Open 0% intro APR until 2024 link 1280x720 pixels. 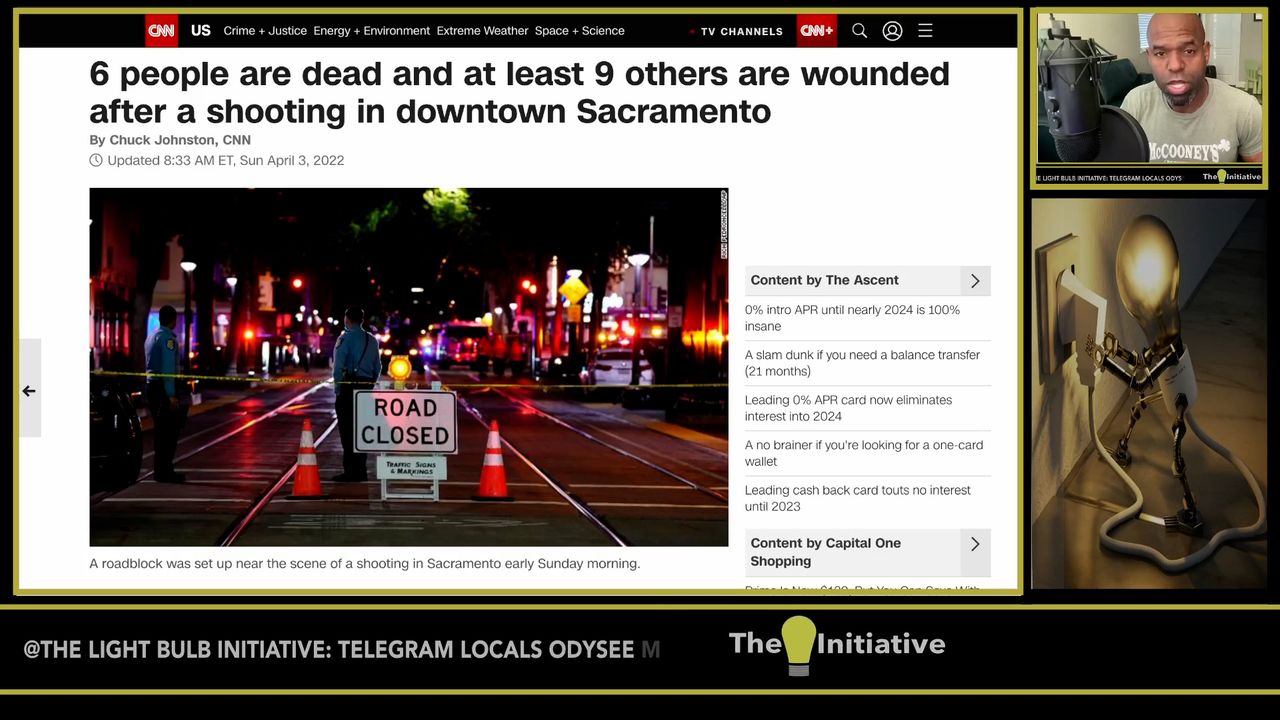click(x=852, y=318)
